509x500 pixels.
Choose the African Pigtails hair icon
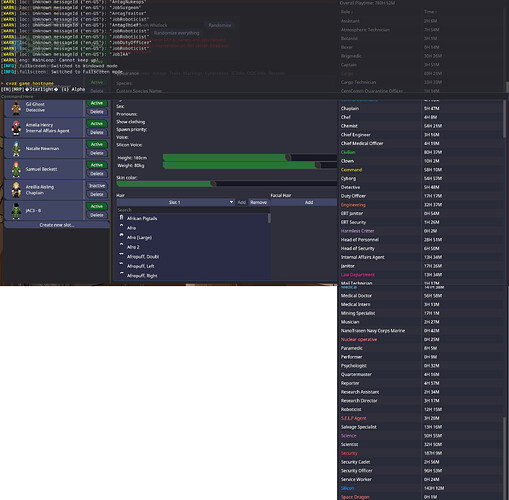(x=122, y=218)
